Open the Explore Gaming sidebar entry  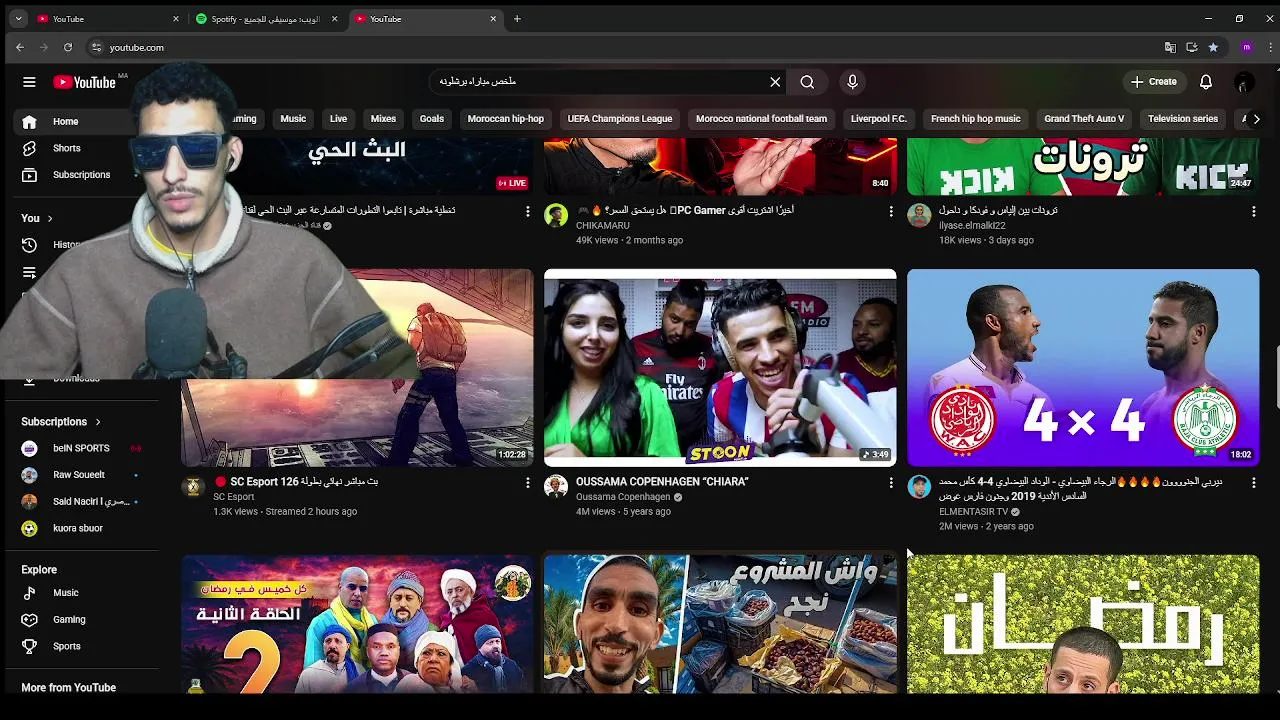(x=69, y=620)
